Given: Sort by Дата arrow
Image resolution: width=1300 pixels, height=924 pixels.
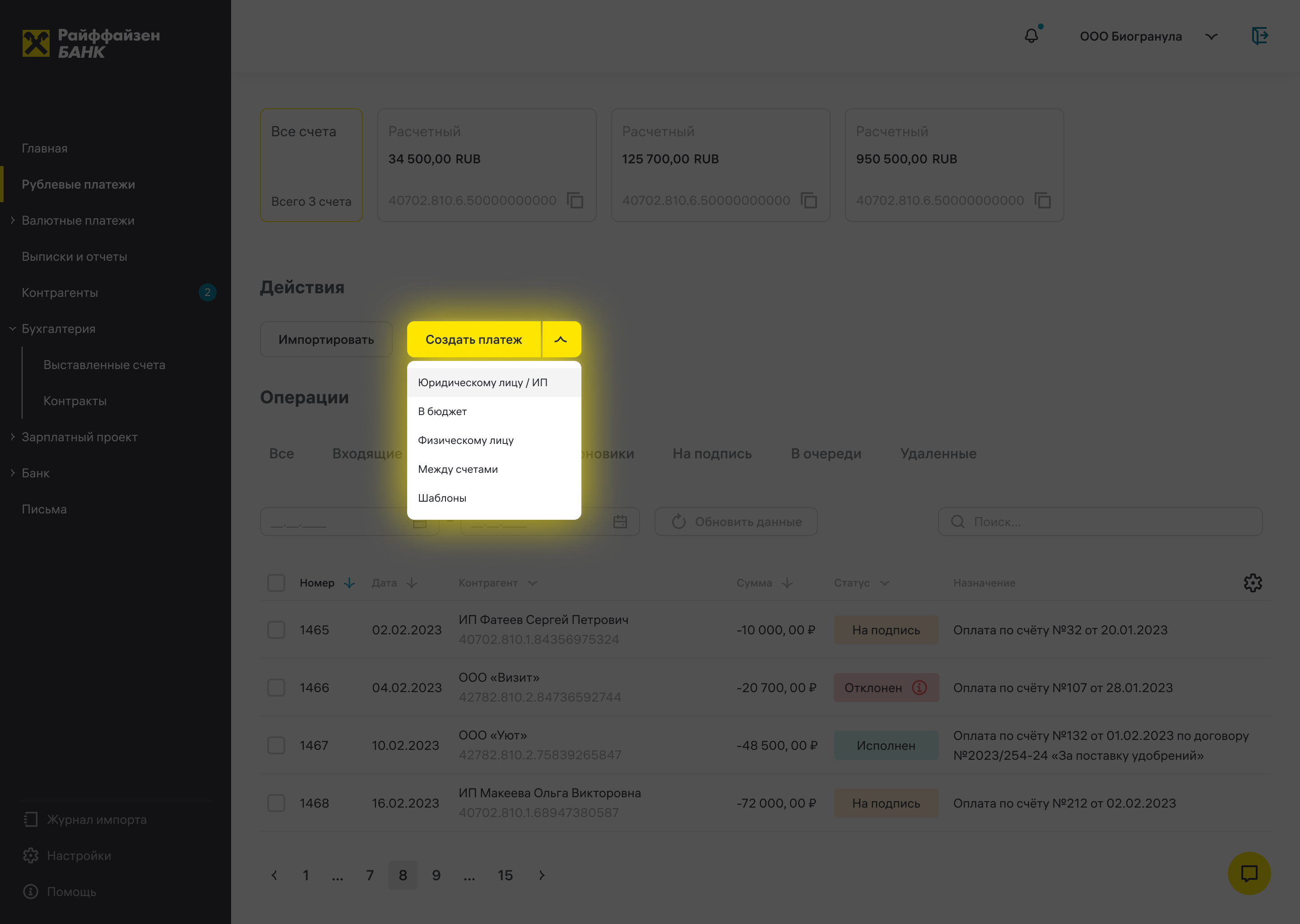Looking at the screenshot, I should point(412,582).
